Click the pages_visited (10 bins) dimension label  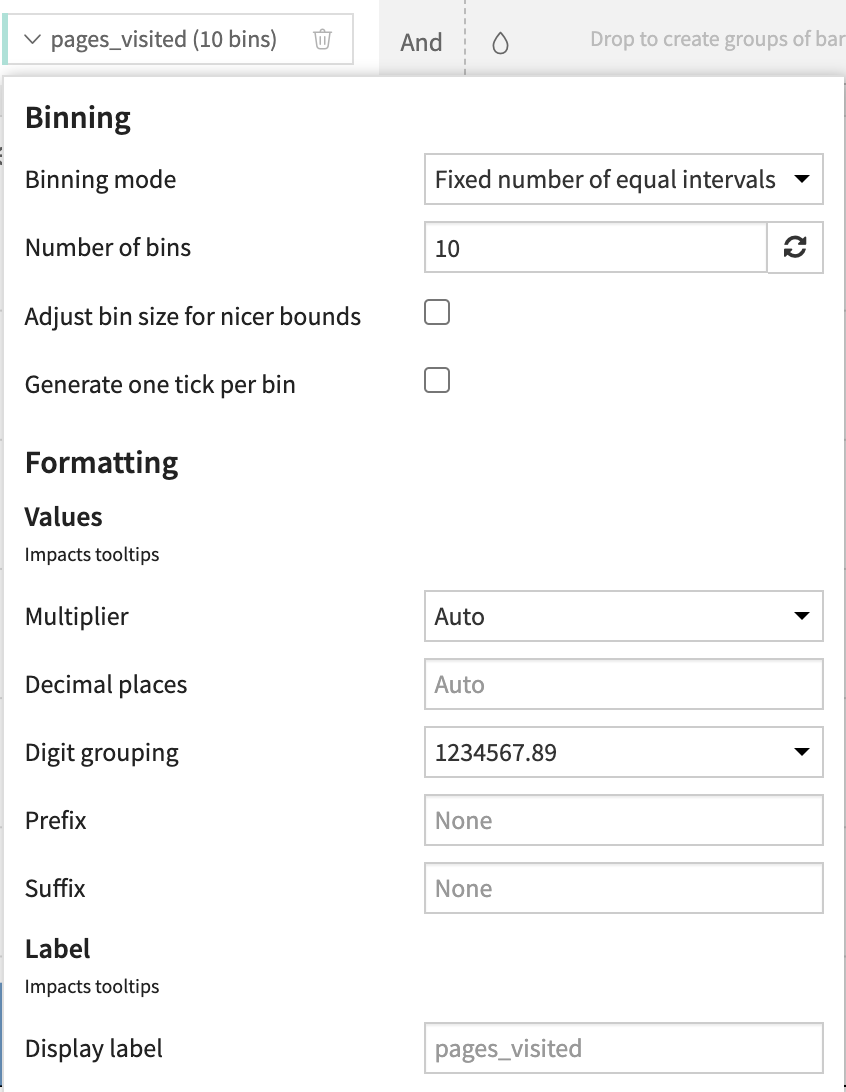pyautogui.click(x=164, y=39)
